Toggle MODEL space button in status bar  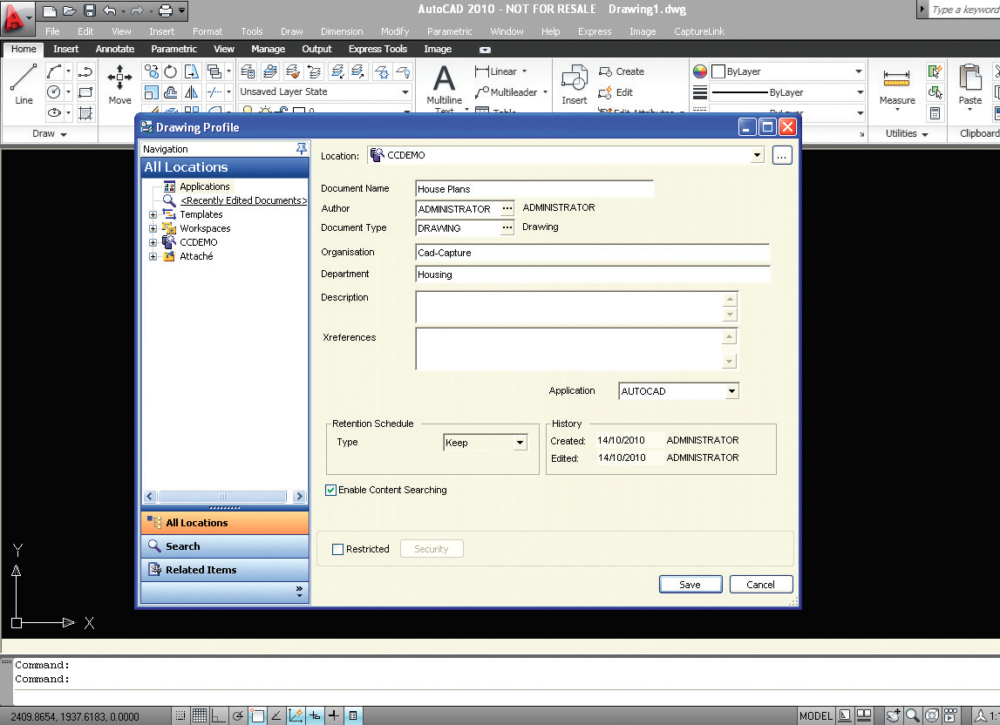(815, 715)
